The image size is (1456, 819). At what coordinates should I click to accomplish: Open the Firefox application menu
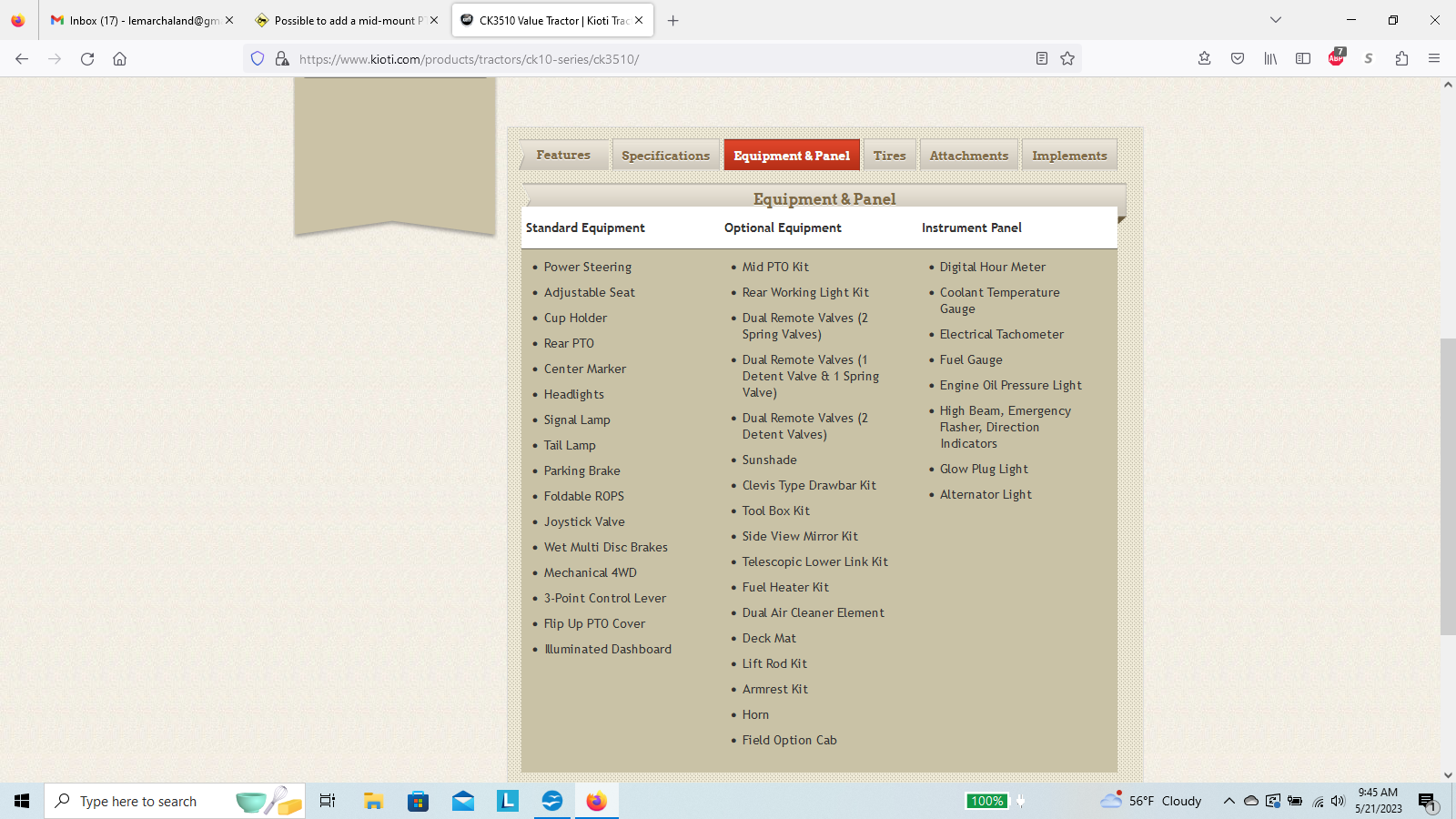tap(1434, 59)
